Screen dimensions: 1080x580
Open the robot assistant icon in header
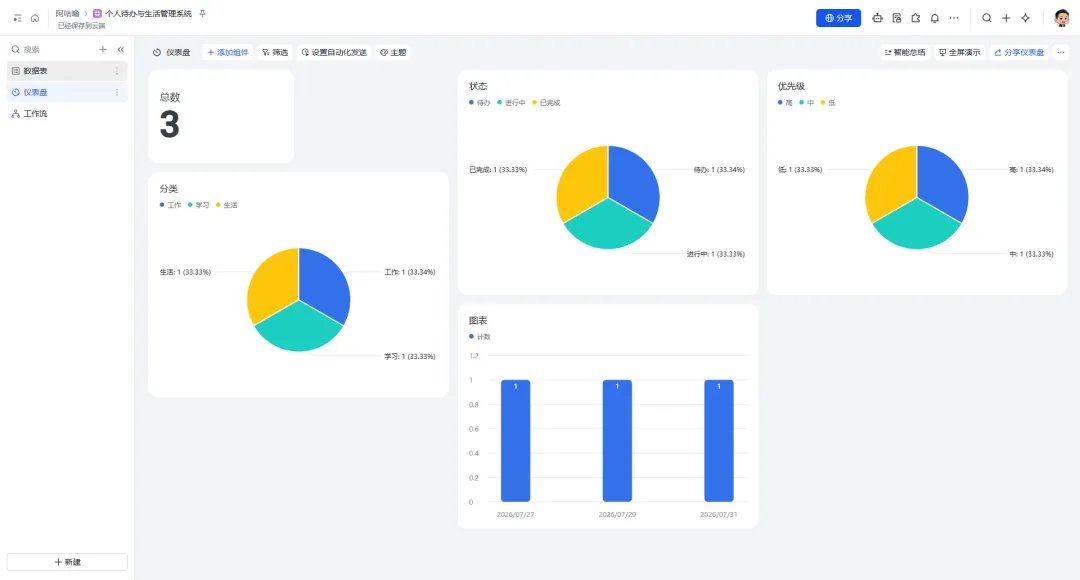pyautogui.click(x=877, y=18)
